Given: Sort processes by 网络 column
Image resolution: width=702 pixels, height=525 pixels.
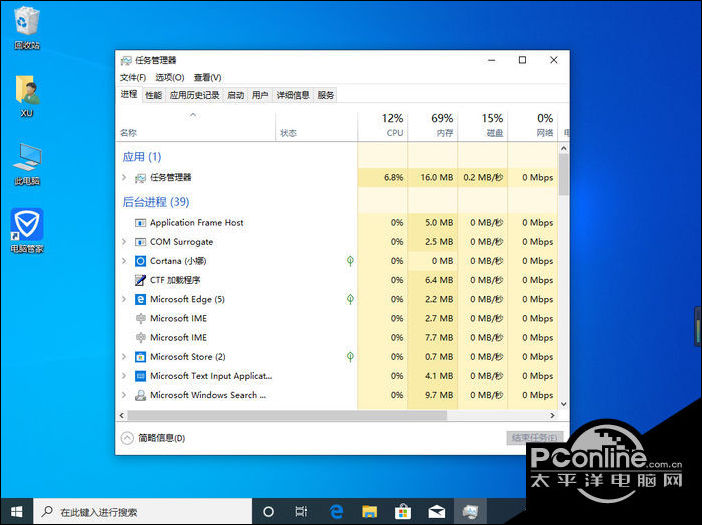Looking at the screenshot, I should click(x=533, y=125).
